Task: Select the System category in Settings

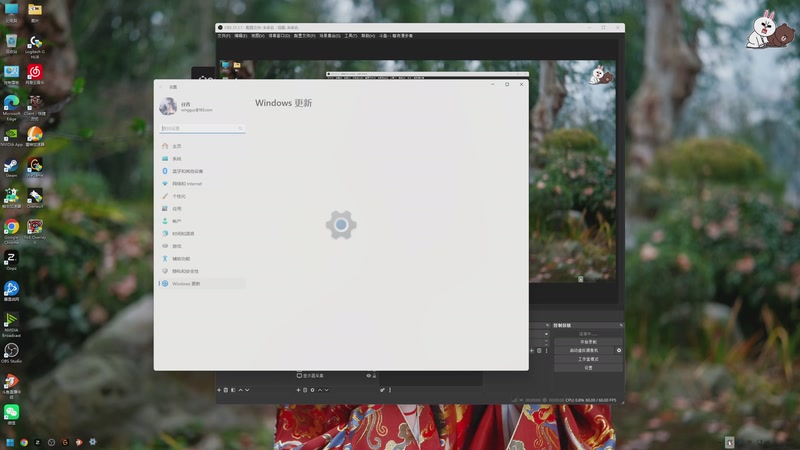Action: tap(202, 159)
